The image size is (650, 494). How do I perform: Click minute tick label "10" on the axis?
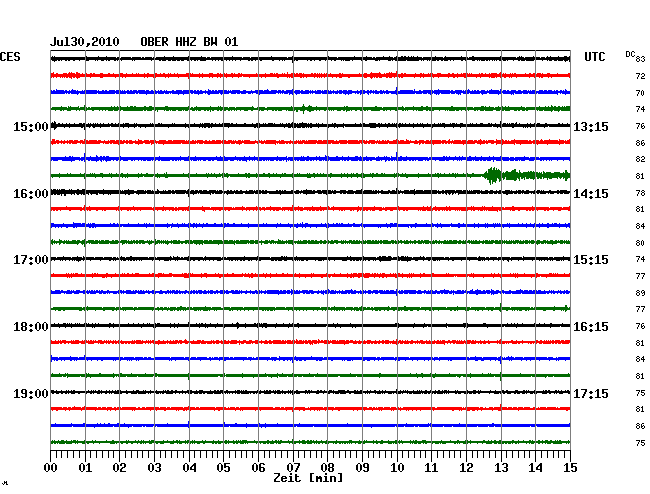pyautogui.click(x=397, y=468)
